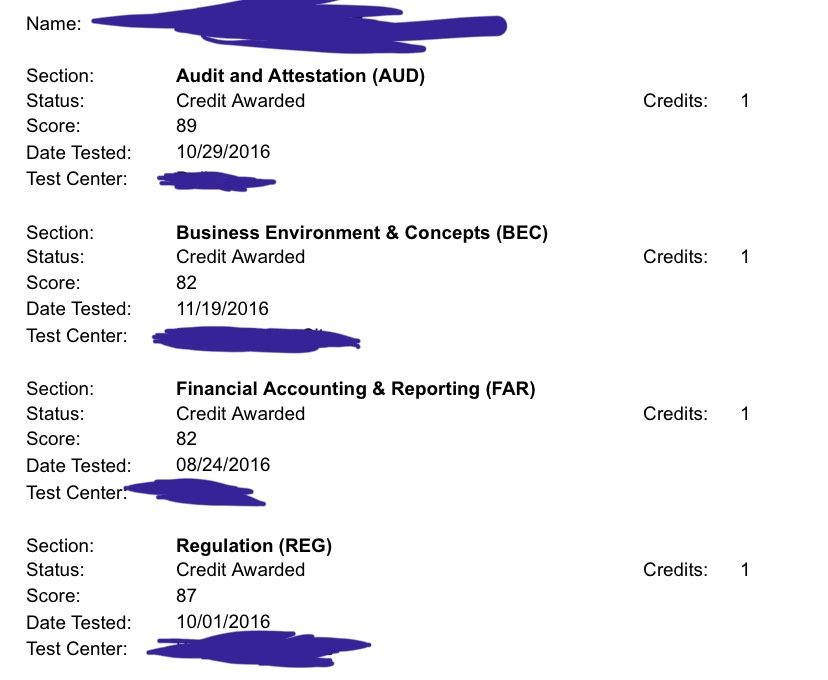Click the Date Tested: label under FAR
The image size is (828, 680).
click(79, 466)
